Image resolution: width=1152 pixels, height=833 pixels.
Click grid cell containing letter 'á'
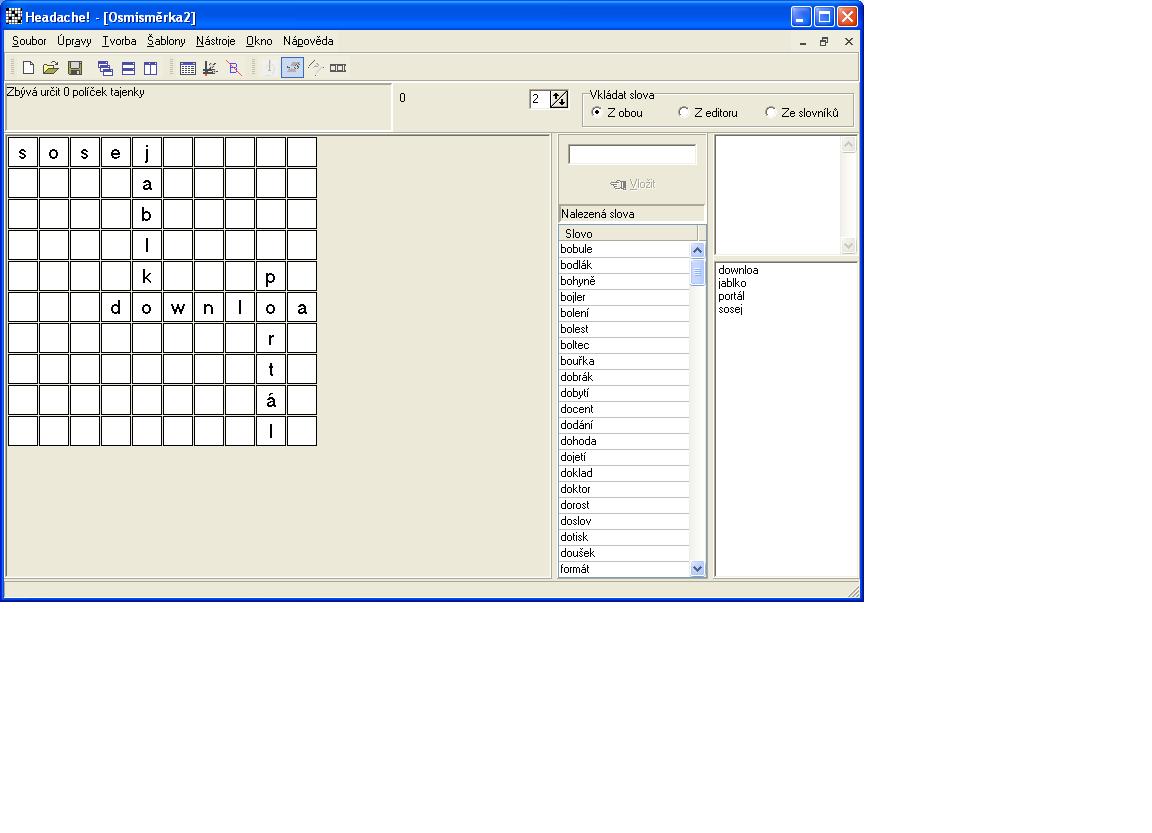(x=270, y=400)
